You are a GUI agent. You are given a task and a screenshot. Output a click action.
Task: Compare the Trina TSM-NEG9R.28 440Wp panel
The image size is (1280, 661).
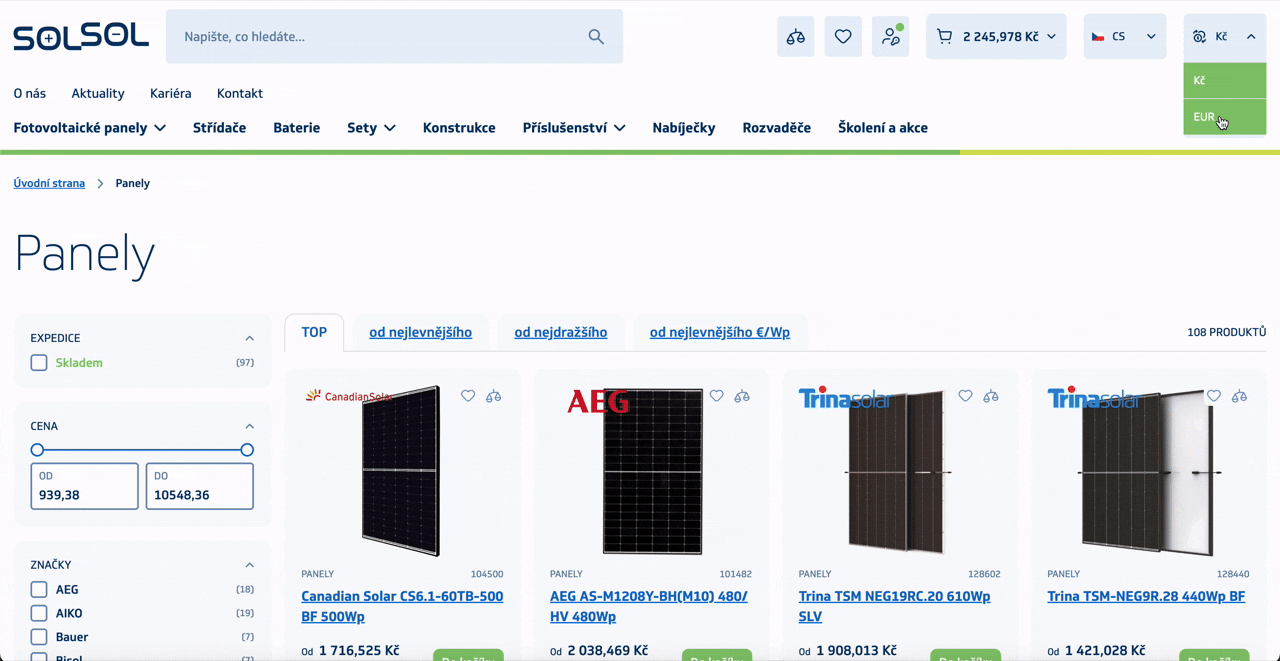[1240, 396]
